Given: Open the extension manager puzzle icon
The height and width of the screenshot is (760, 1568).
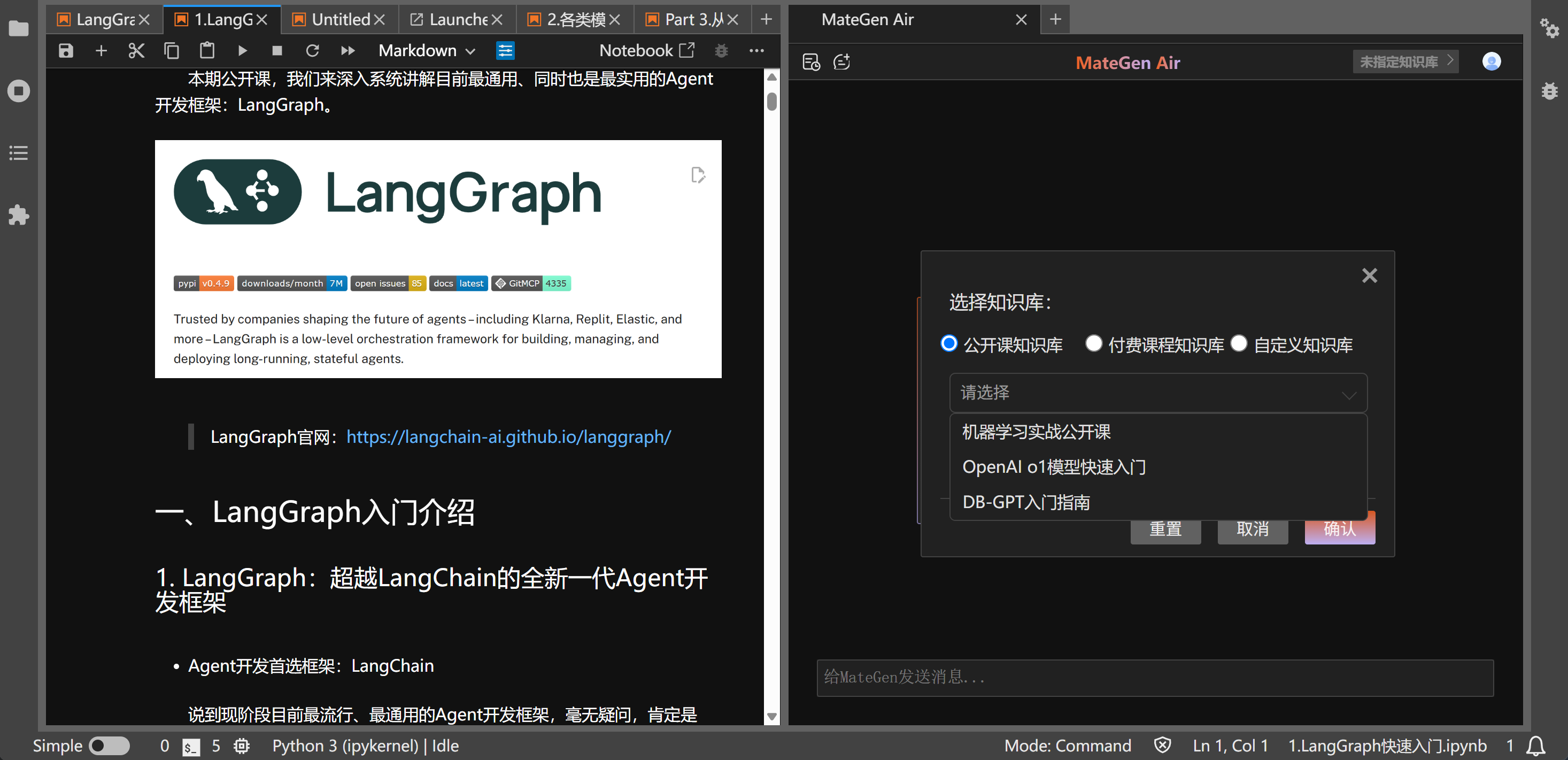Looking at the screenshot, I should [x=18, y=215].
